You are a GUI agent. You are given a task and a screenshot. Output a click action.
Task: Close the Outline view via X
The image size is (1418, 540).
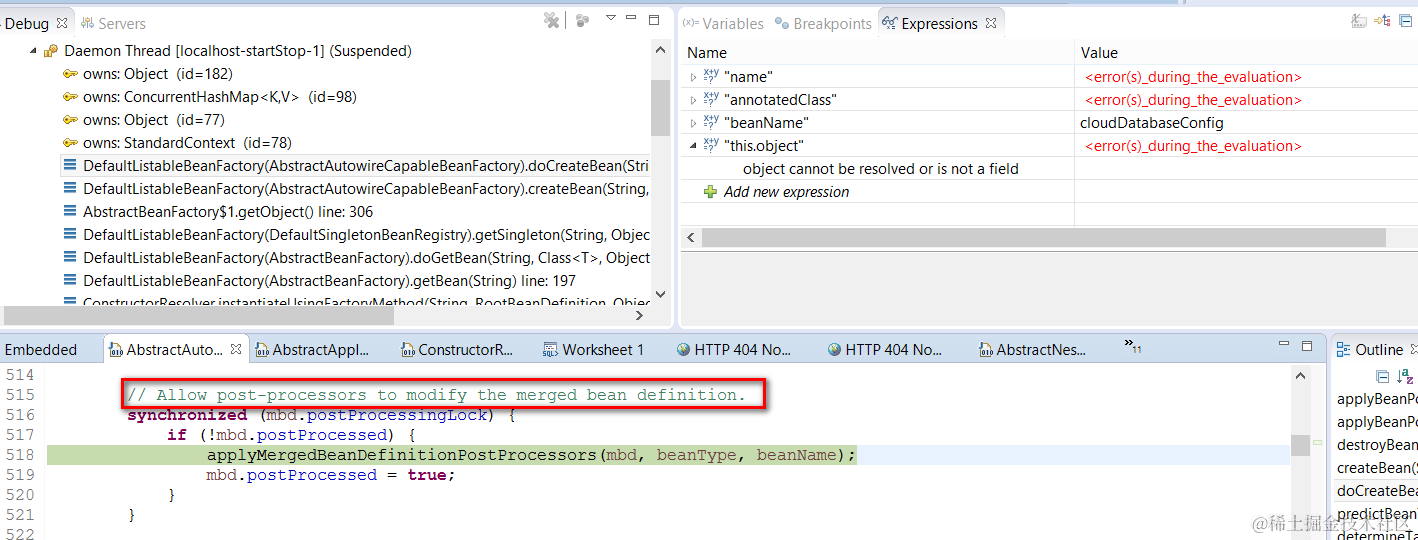click(x=1413, y=349)
